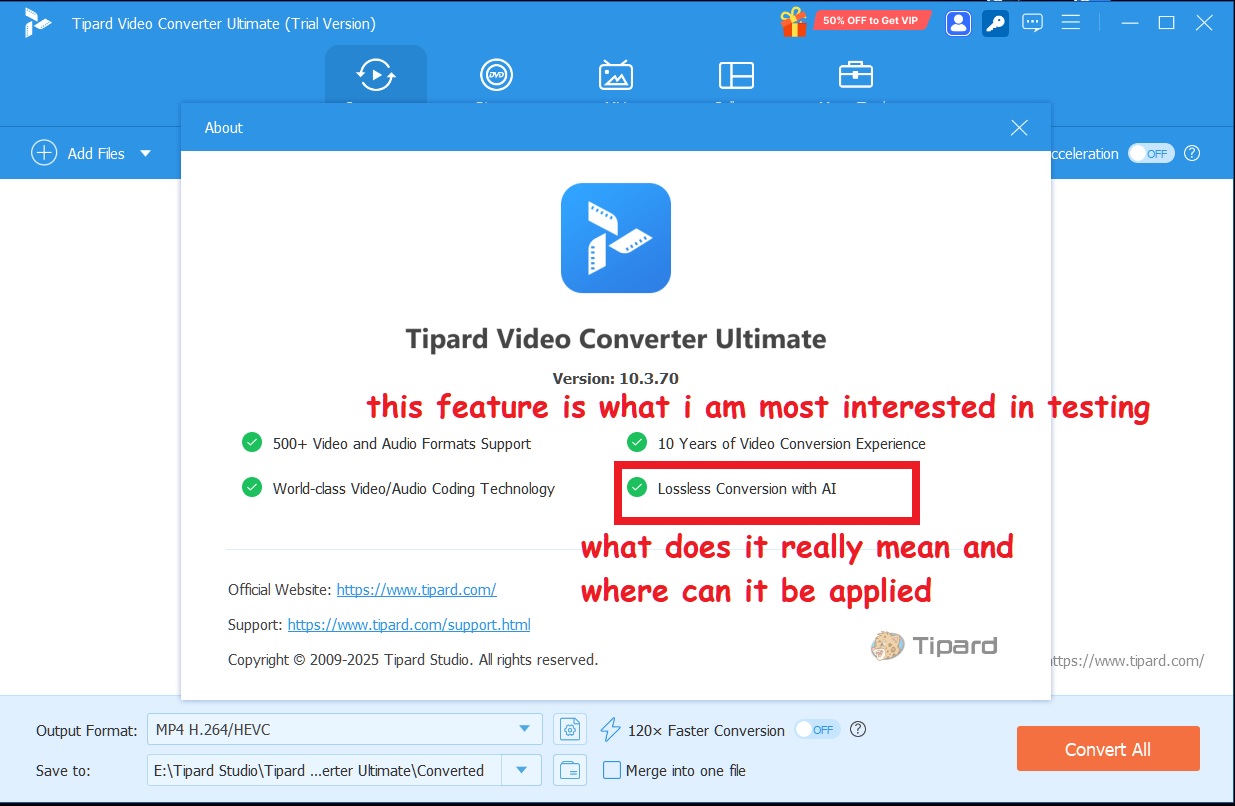Click the World-class Video/Audio Coding Technology text
The height and width of the screenshot is (806, 1235).
(x=414, y=489)
